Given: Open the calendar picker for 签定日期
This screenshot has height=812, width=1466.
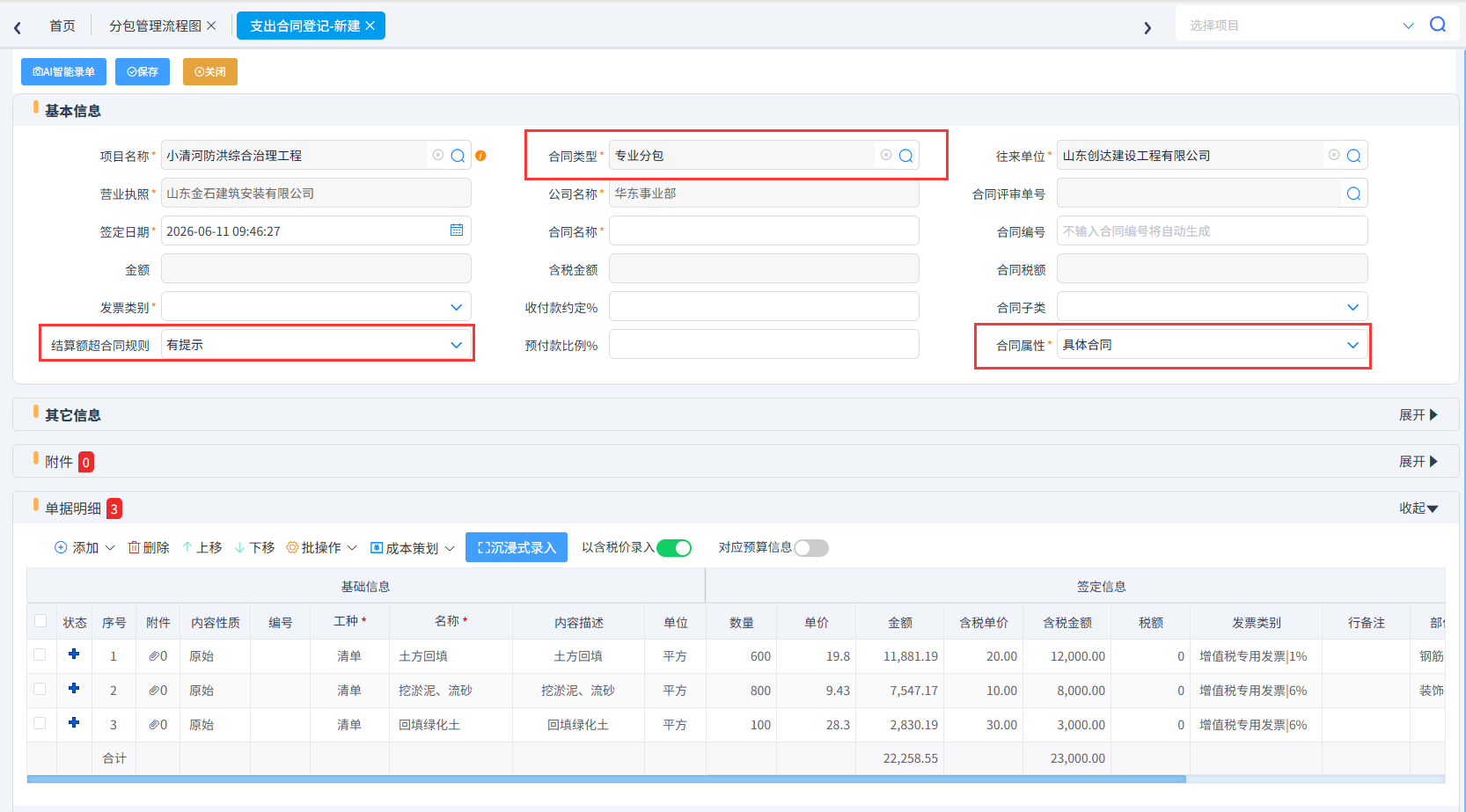Looking at the screenshot, I should pyautogui.click(x=457, y=230).
